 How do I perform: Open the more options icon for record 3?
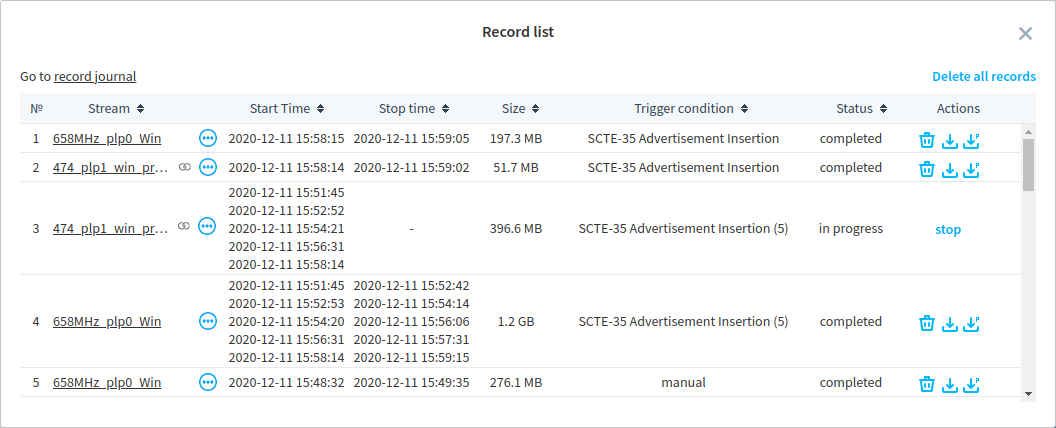tap(208, 227)
